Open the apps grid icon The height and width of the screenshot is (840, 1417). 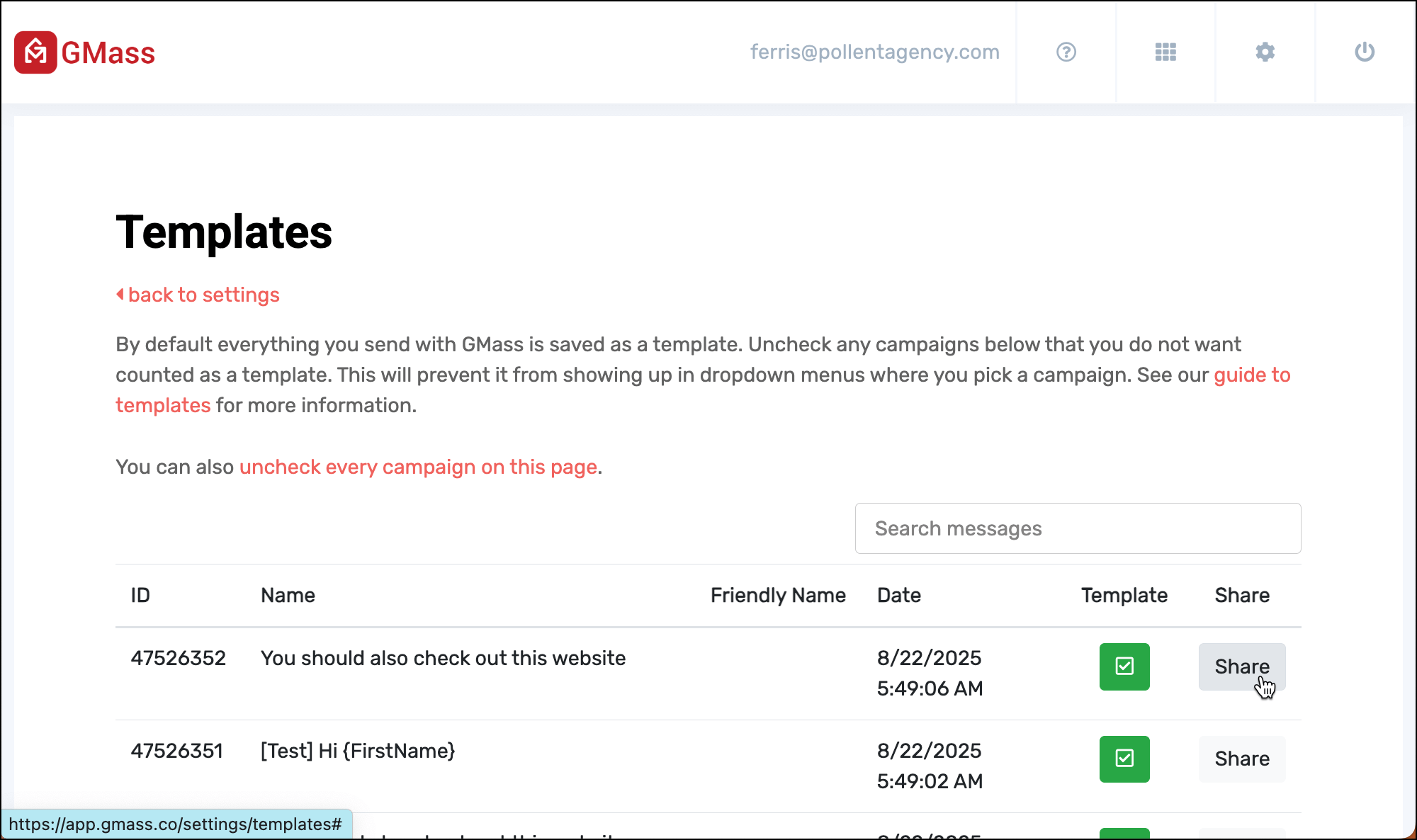[1165, 52]
